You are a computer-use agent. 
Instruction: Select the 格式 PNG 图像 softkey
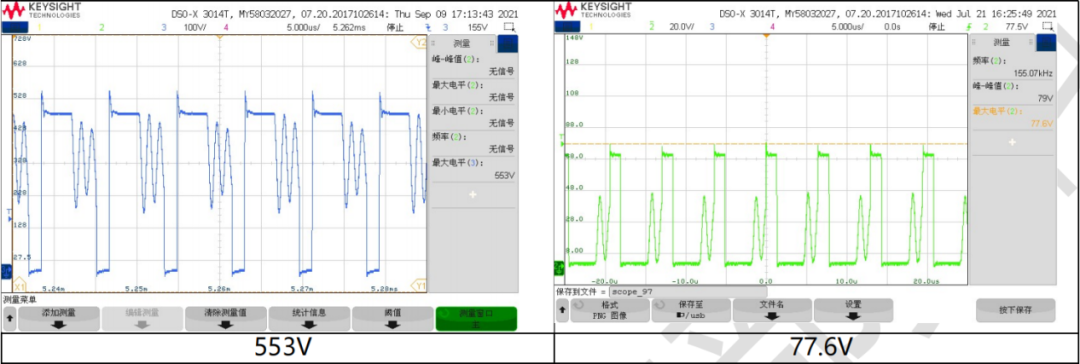[x=610, y=310]
